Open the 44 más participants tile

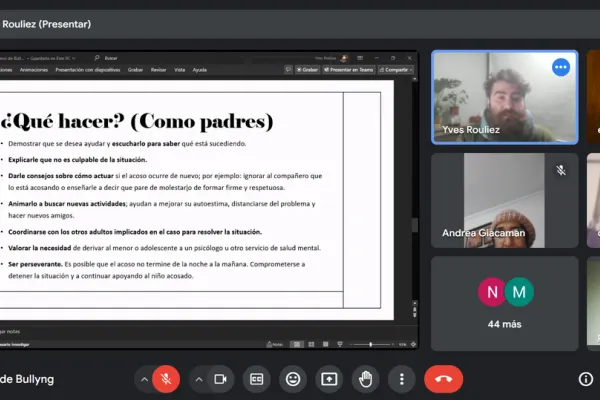coord(504,304)
